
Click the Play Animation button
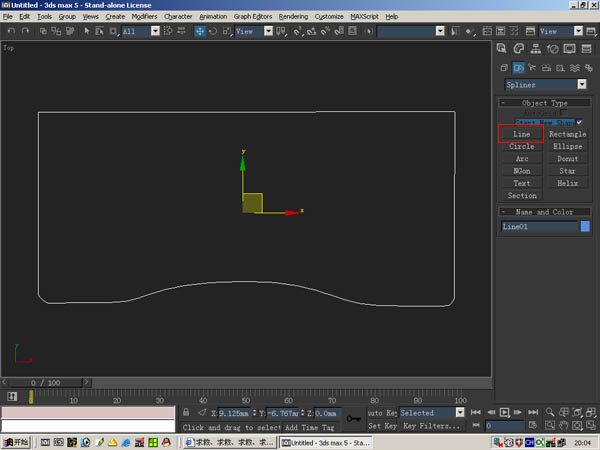click(x=504, y=412)
